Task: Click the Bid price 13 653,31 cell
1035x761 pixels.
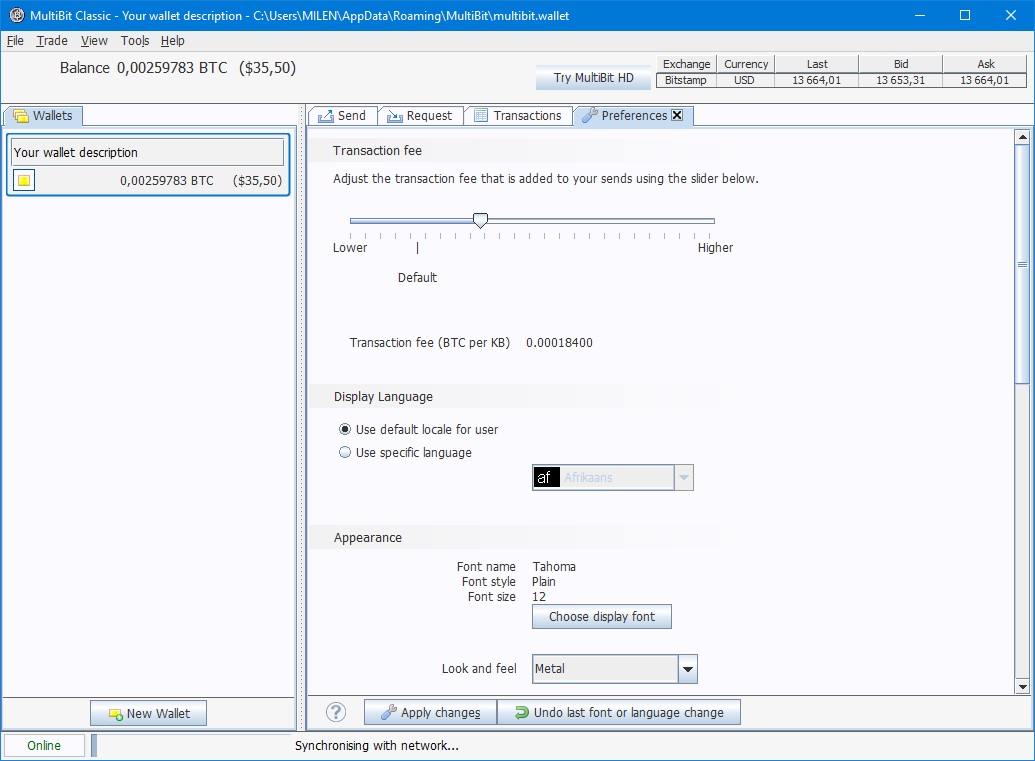Action: pyautogui.click(x=900, y=80)
